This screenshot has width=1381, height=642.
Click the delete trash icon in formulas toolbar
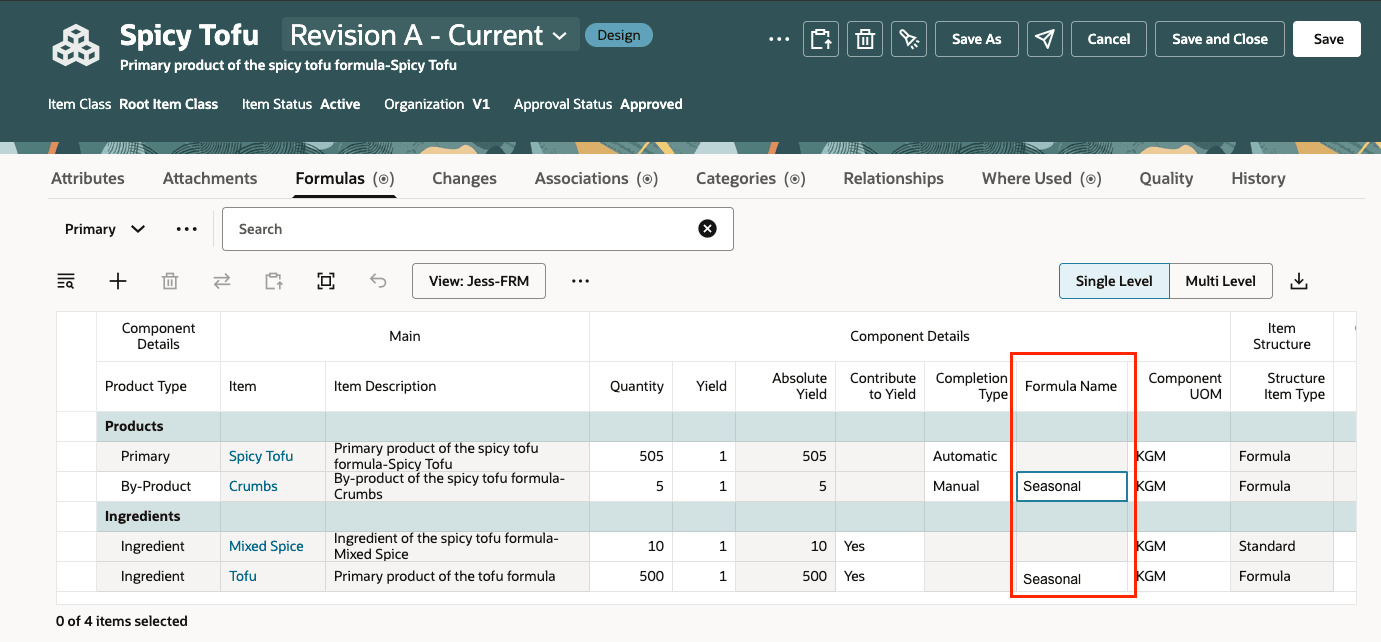point(170,281)
